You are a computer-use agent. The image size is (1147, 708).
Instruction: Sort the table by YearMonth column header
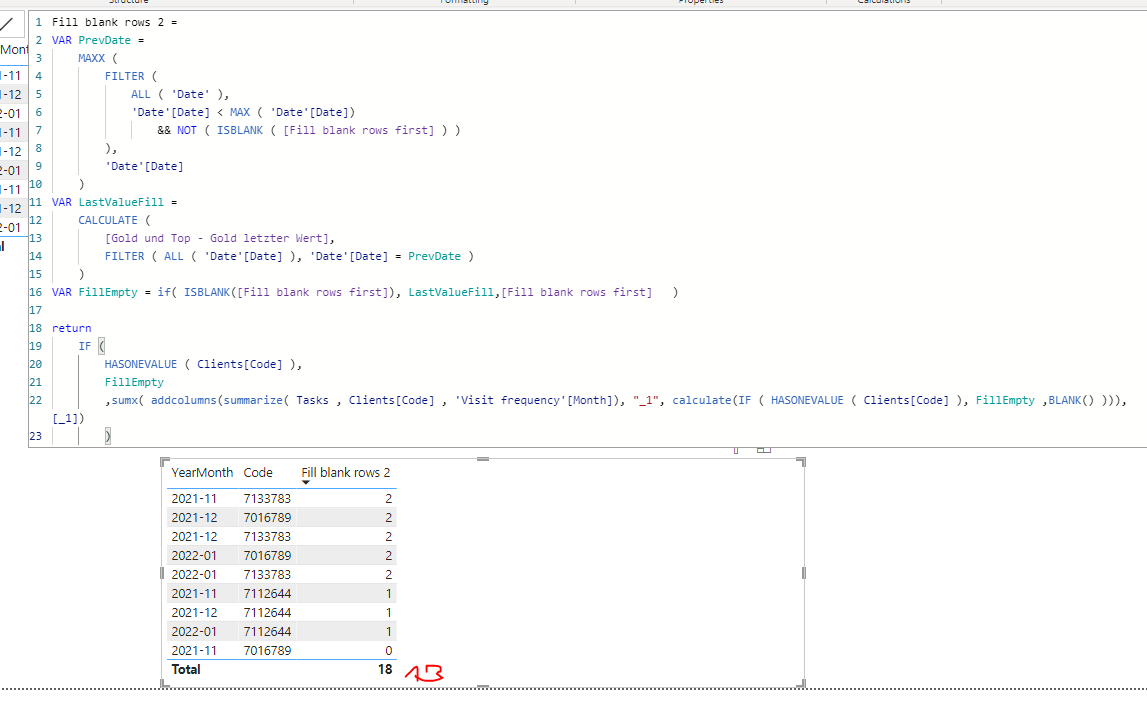coord(202,472)
